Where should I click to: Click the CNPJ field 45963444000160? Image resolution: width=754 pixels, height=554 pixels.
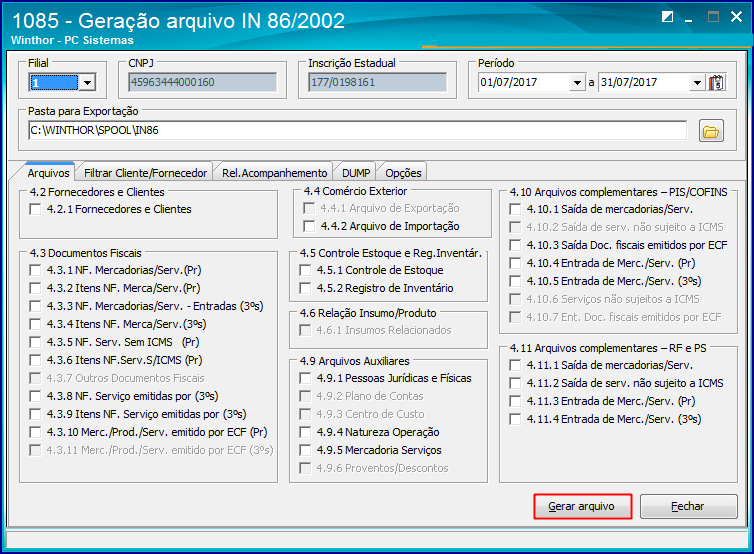202,82
